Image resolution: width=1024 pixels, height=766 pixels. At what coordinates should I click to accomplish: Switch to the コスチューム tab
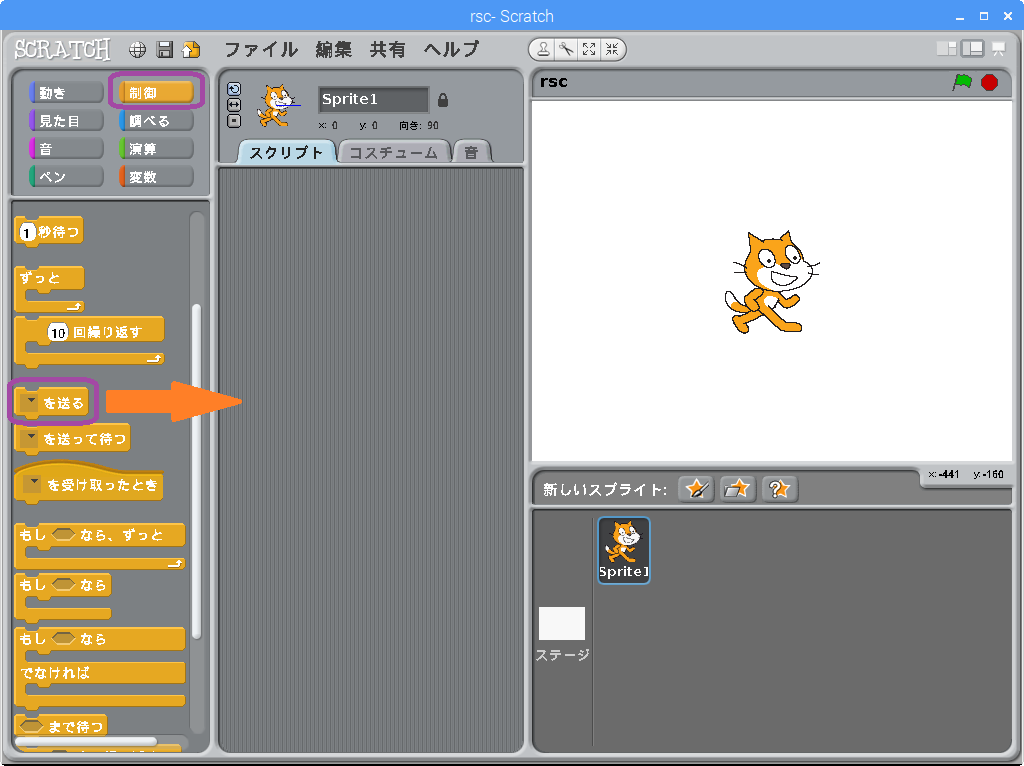point(394,152)
